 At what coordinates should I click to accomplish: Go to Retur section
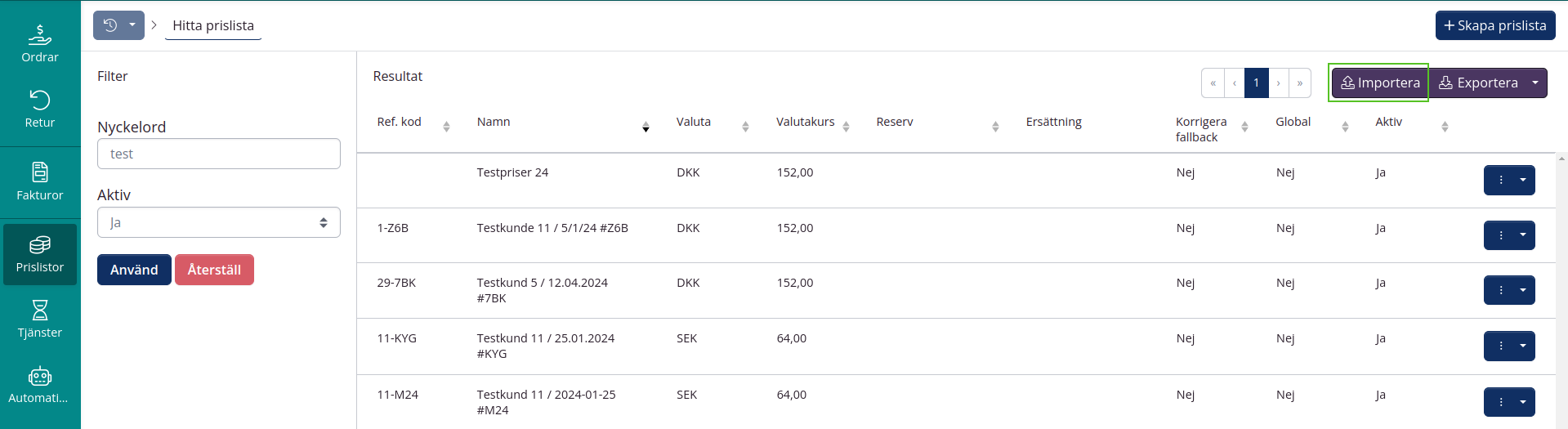(x=40, y=109)
